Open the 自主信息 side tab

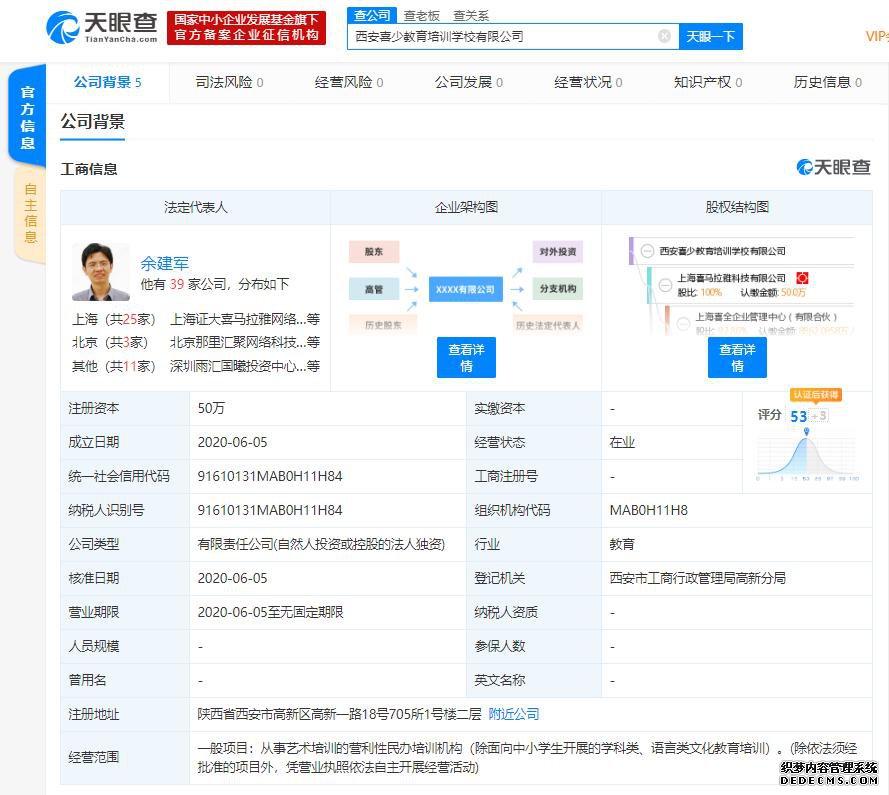(30, 213)
